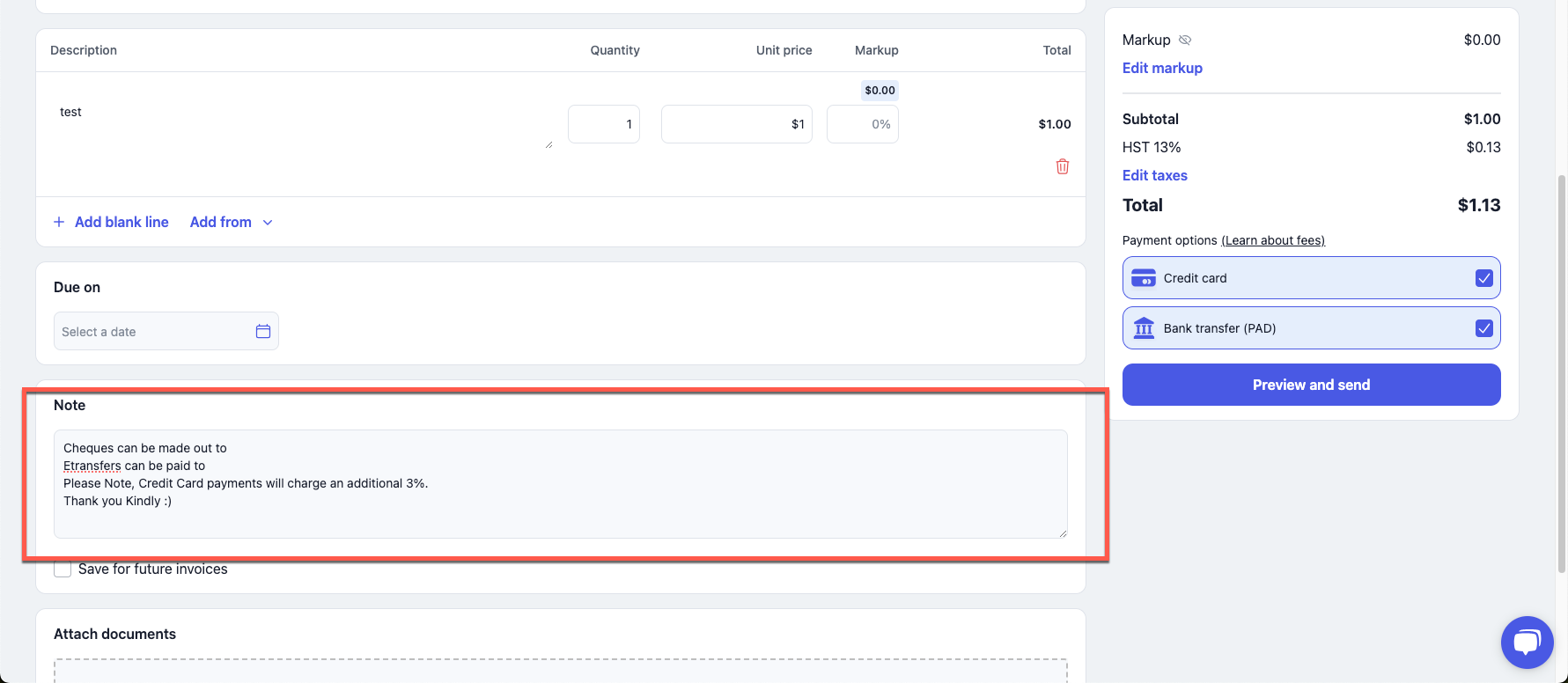This screenshot has height=683, width=1568.
Task: Uncheck the Credit card payment option
Action: point(1483,278)
